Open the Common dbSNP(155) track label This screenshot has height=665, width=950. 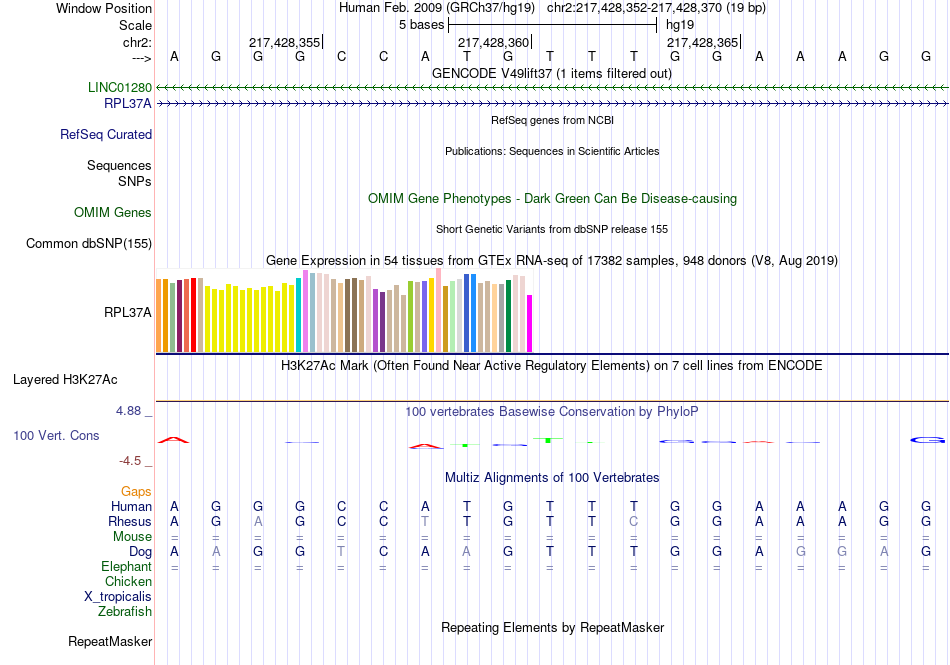[x=89, y=243]
